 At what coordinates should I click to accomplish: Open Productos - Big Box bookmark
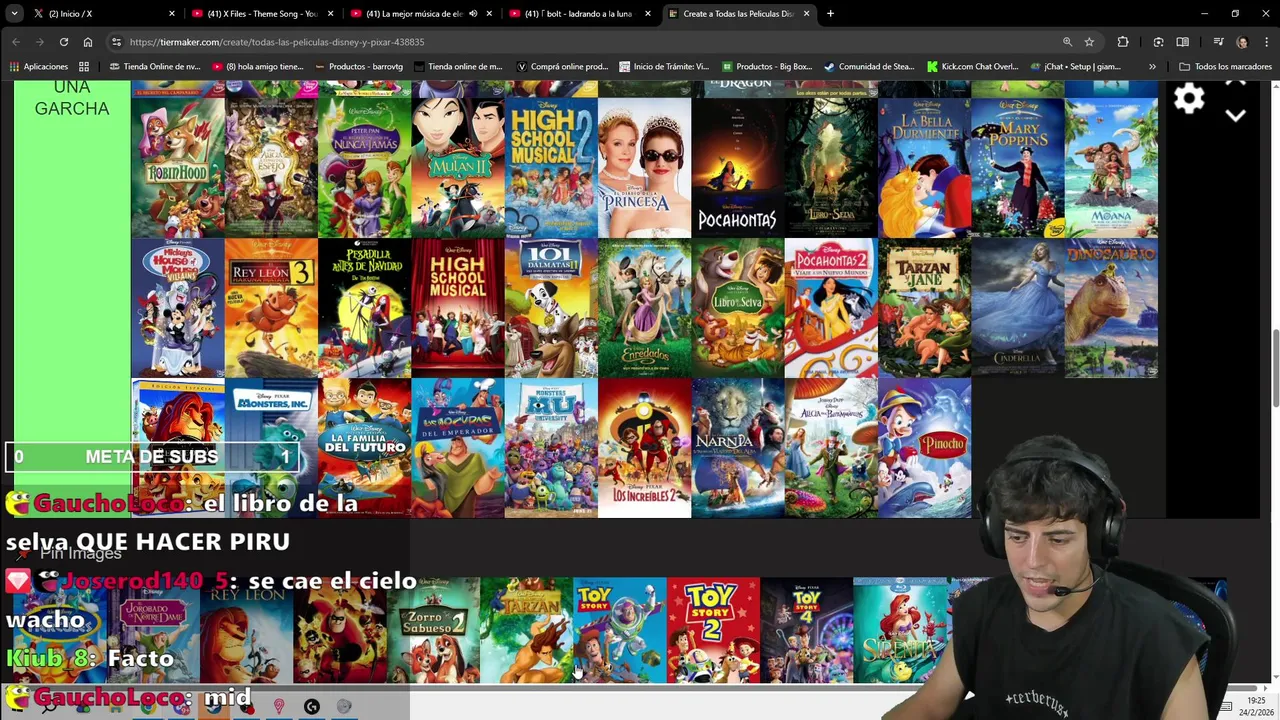coord(766,67)
